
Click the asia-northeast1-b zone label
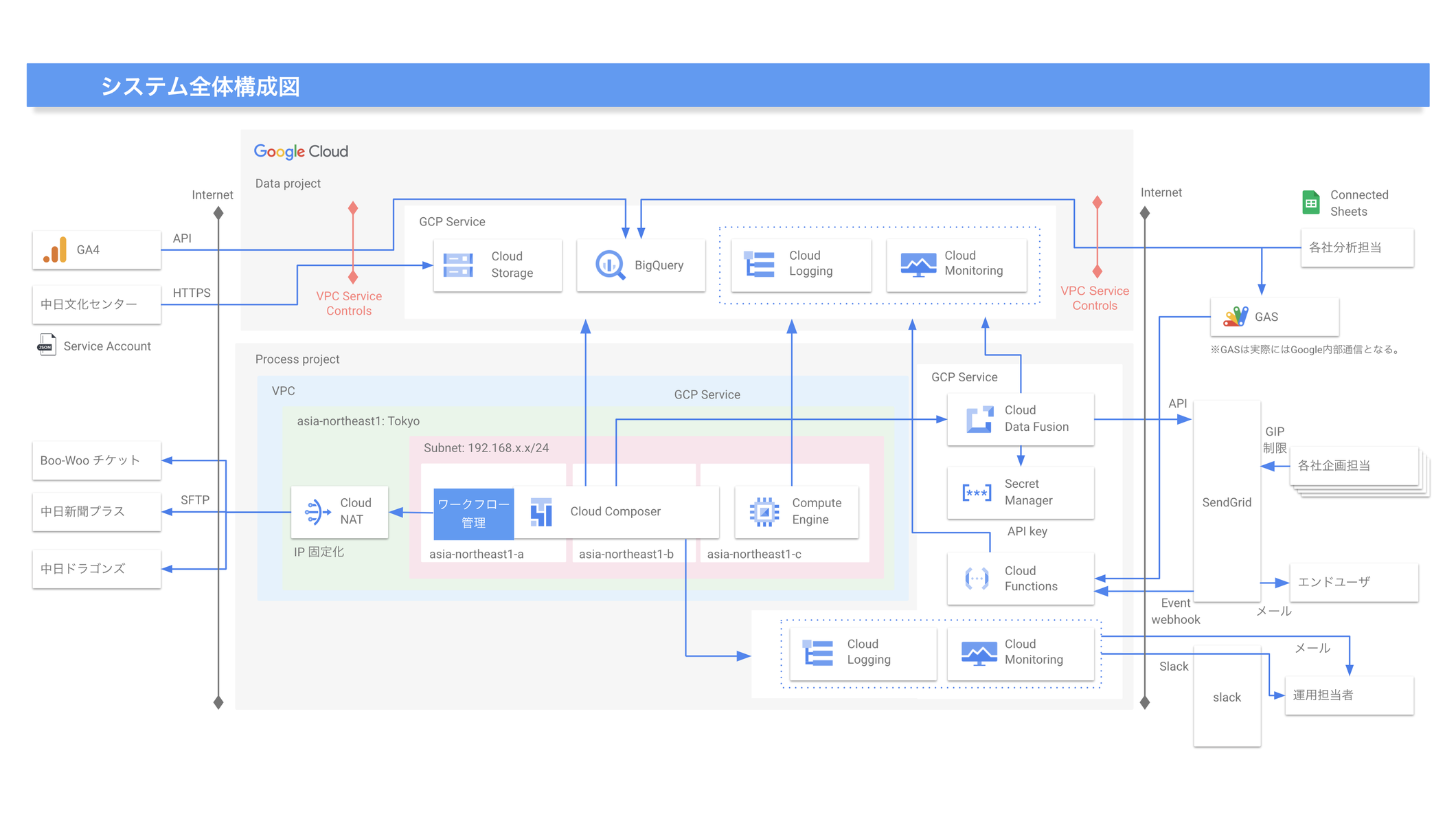tap(626, 554)
